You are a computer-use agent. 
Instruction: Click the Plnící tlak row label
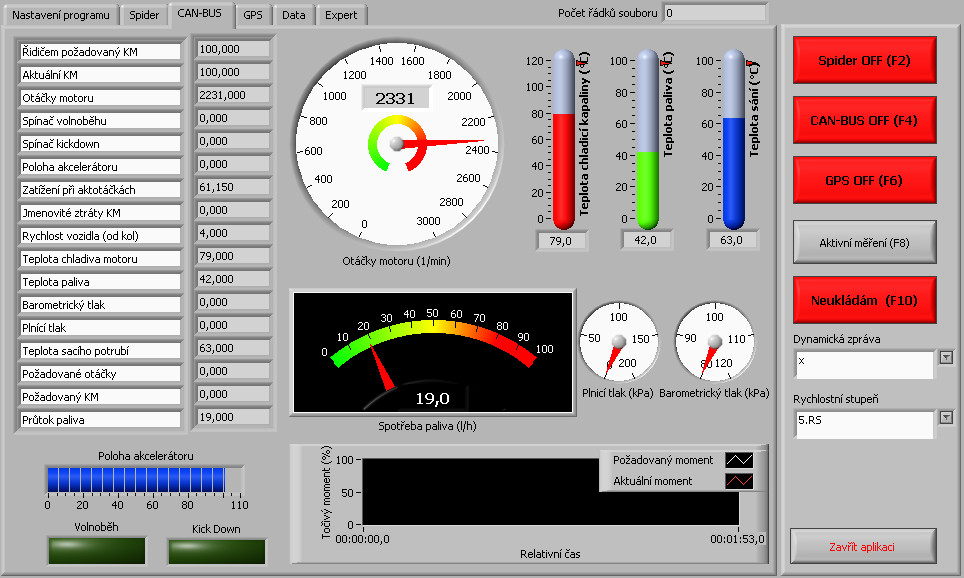click(100, 328)
